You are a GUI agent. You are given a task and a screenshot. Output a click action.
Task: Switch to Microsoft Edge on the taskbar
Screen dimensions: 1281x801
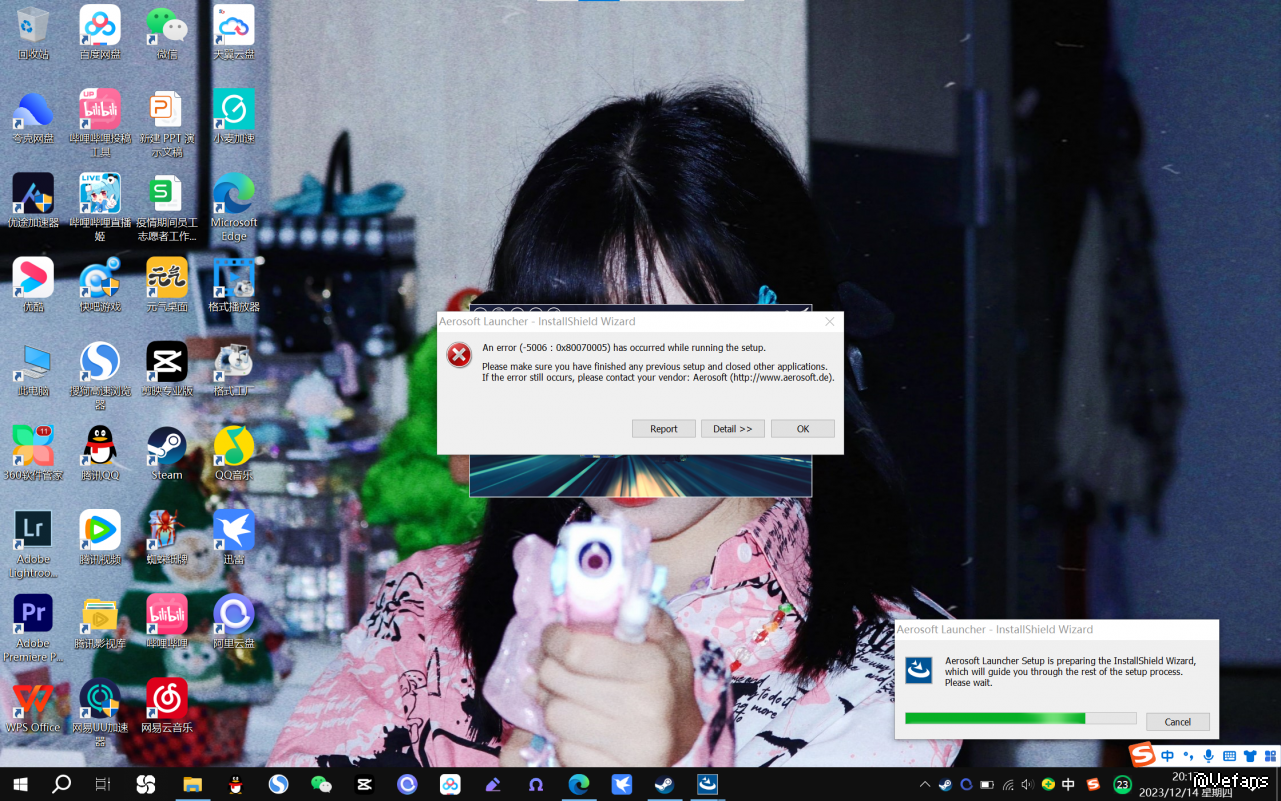click(579, 785)
